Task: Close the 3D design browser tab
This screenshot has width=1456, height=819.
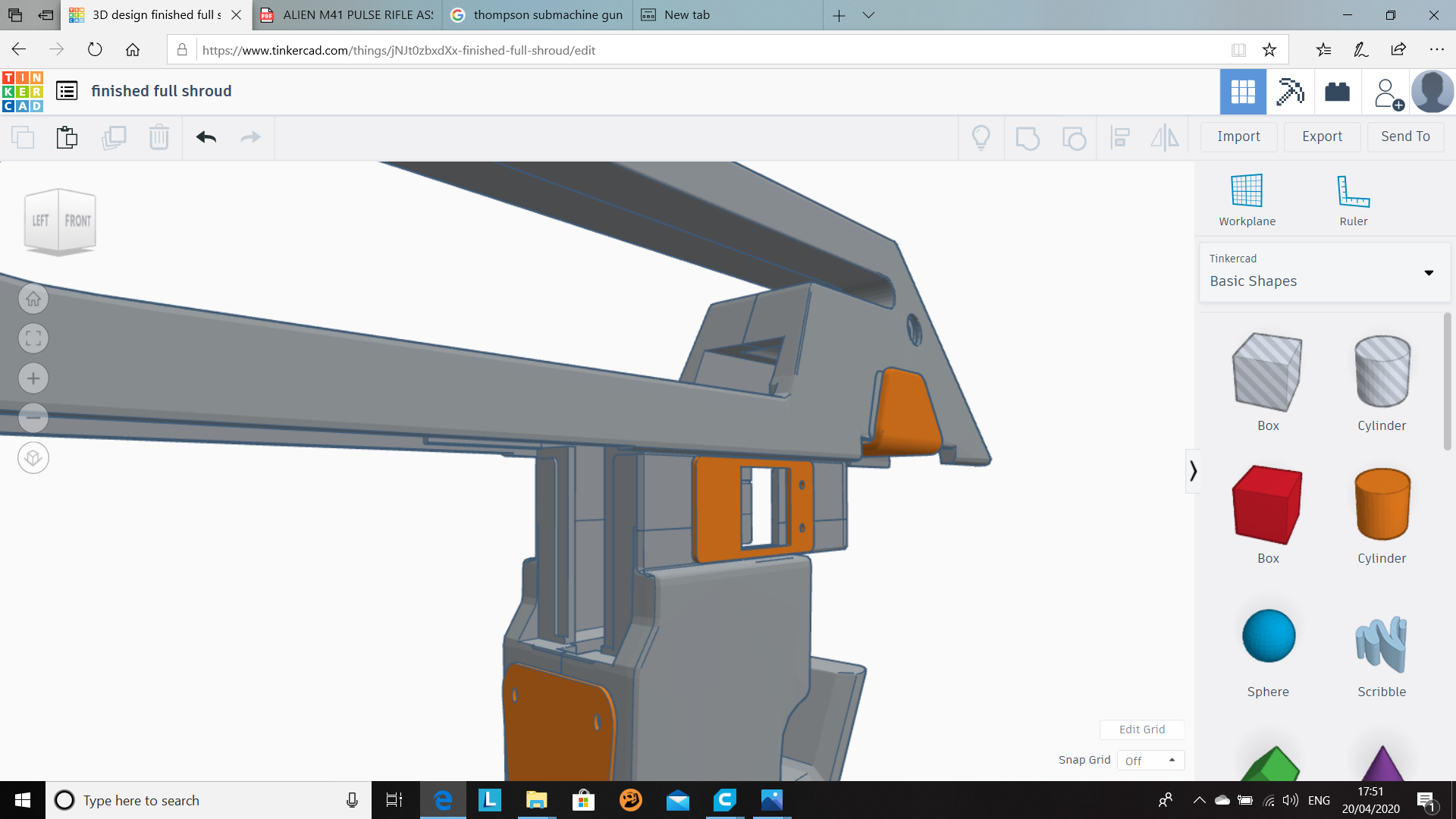Action: coord(237,15)
